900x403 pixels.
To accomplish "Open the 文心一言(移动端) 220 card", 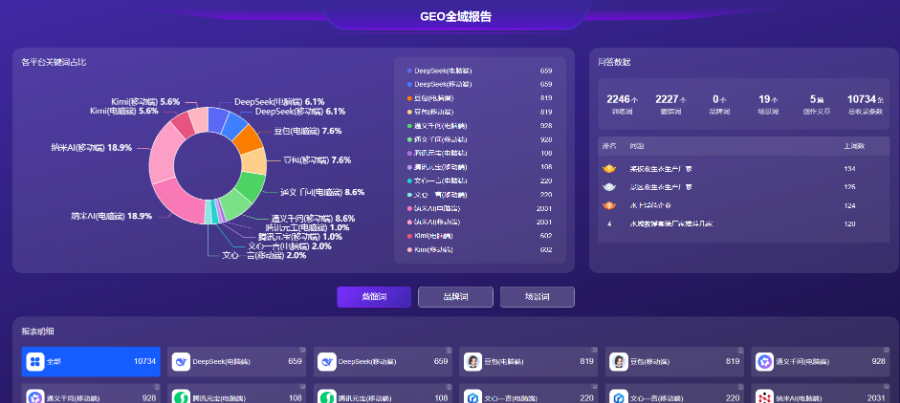I will point(674,393).
